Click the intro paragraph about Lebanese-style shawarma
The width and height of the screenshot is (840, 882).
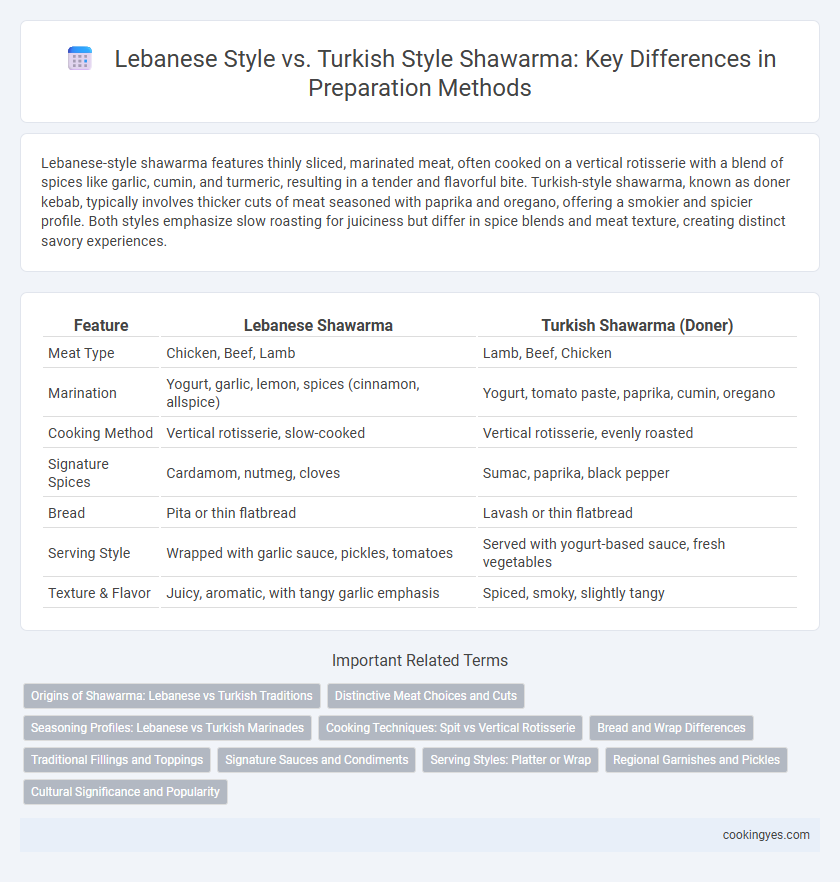416,202
